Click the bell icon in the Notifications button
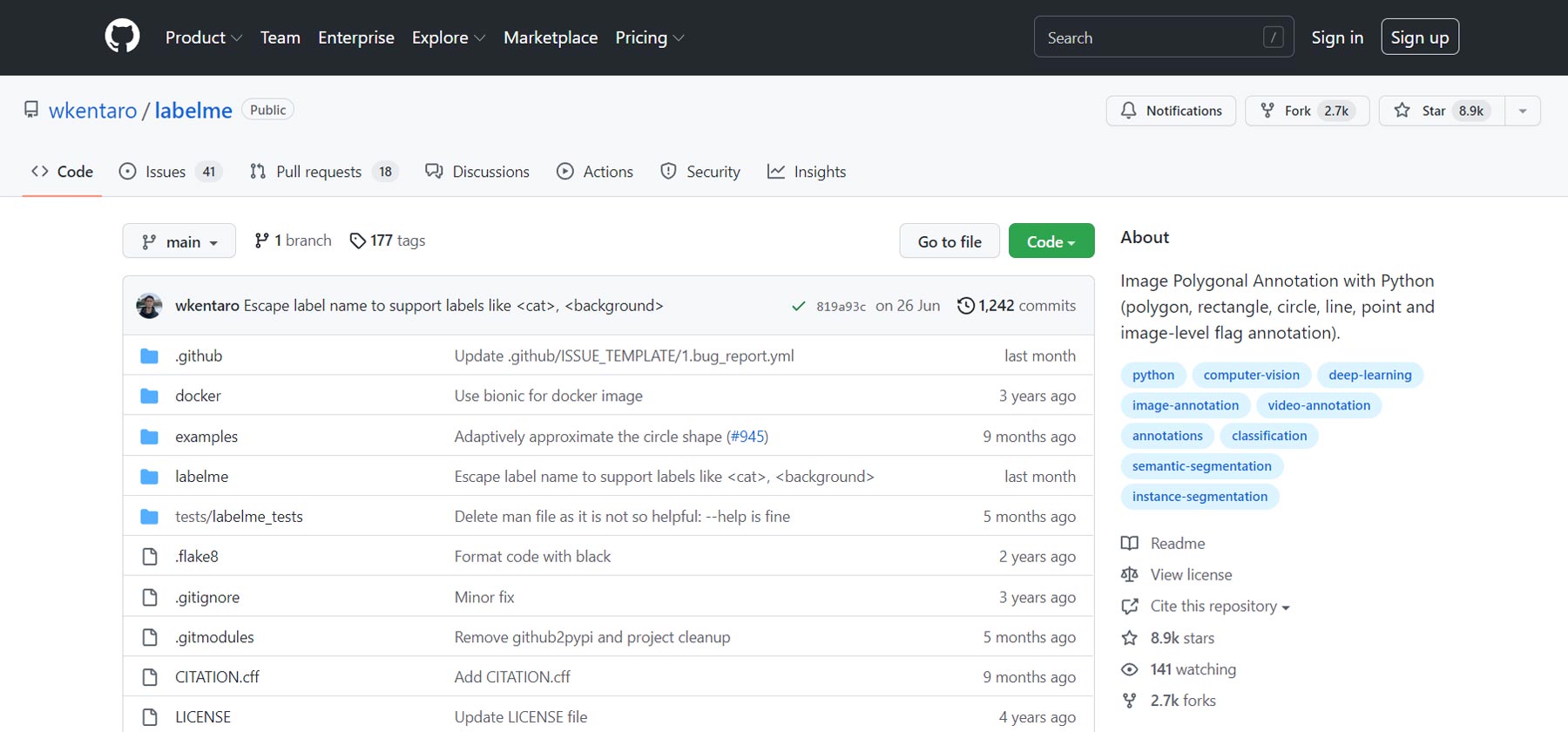The height and width of the screenshot is (732, 1568). pyautogui.click(x=1129, y=111)
